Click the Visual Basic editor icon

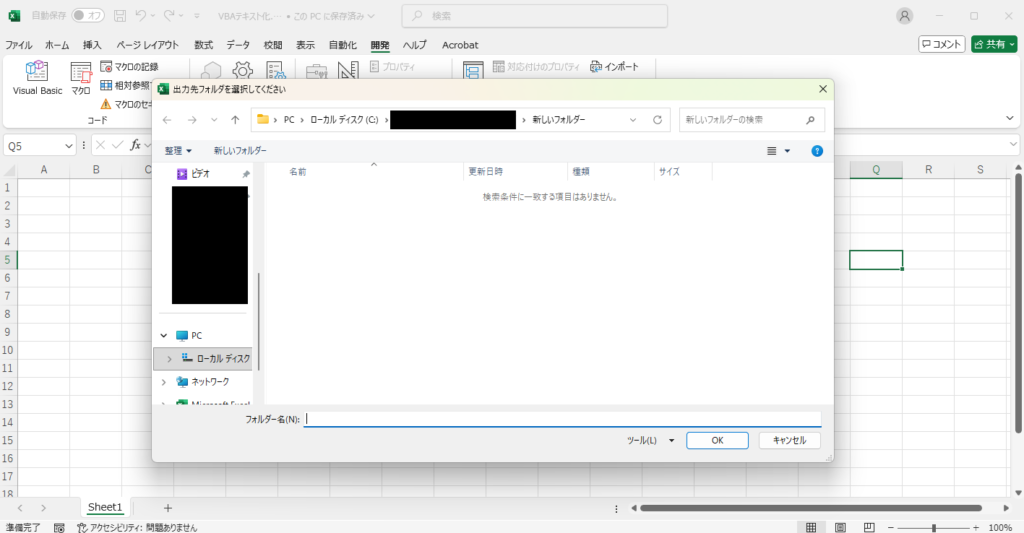(37, 74)
